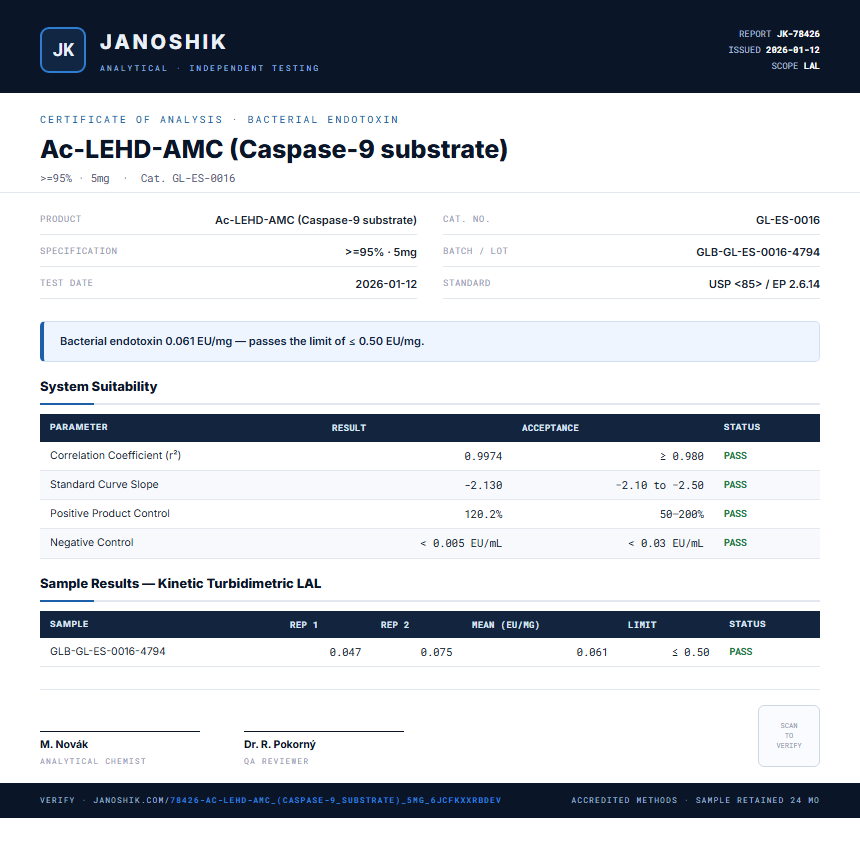The width and height of the screenshot is (860, 846).
Task: Click Sample Results — Kinetic Turbidimetric LAL heading
Action: [180, 583]
